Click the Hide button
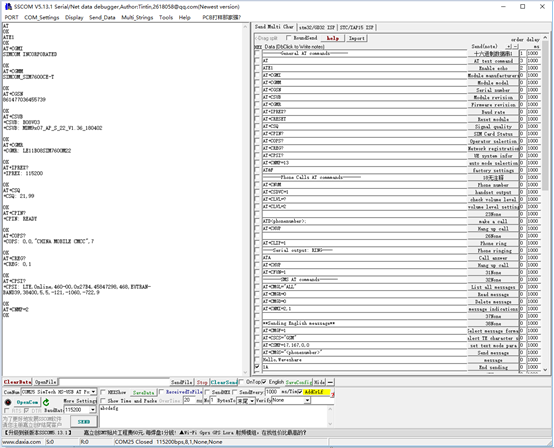The height and width of the screenshot is (448, 554). click(x=319, y=382)
